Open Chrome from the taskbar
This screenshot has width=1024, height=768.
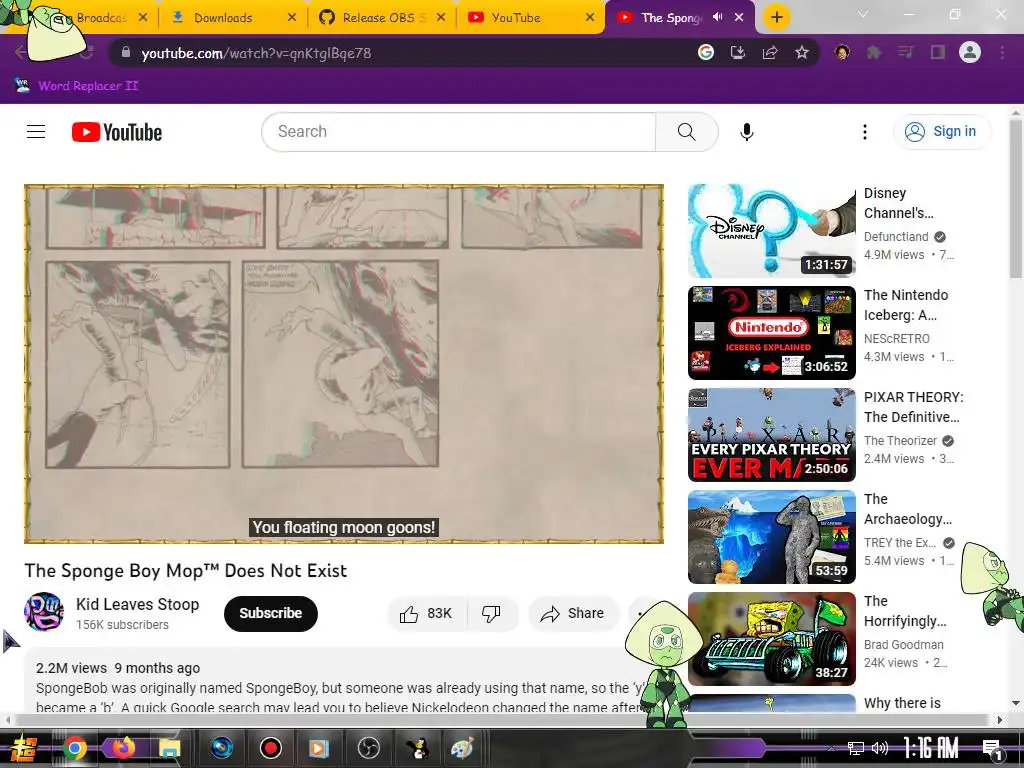tap(74, 748)
